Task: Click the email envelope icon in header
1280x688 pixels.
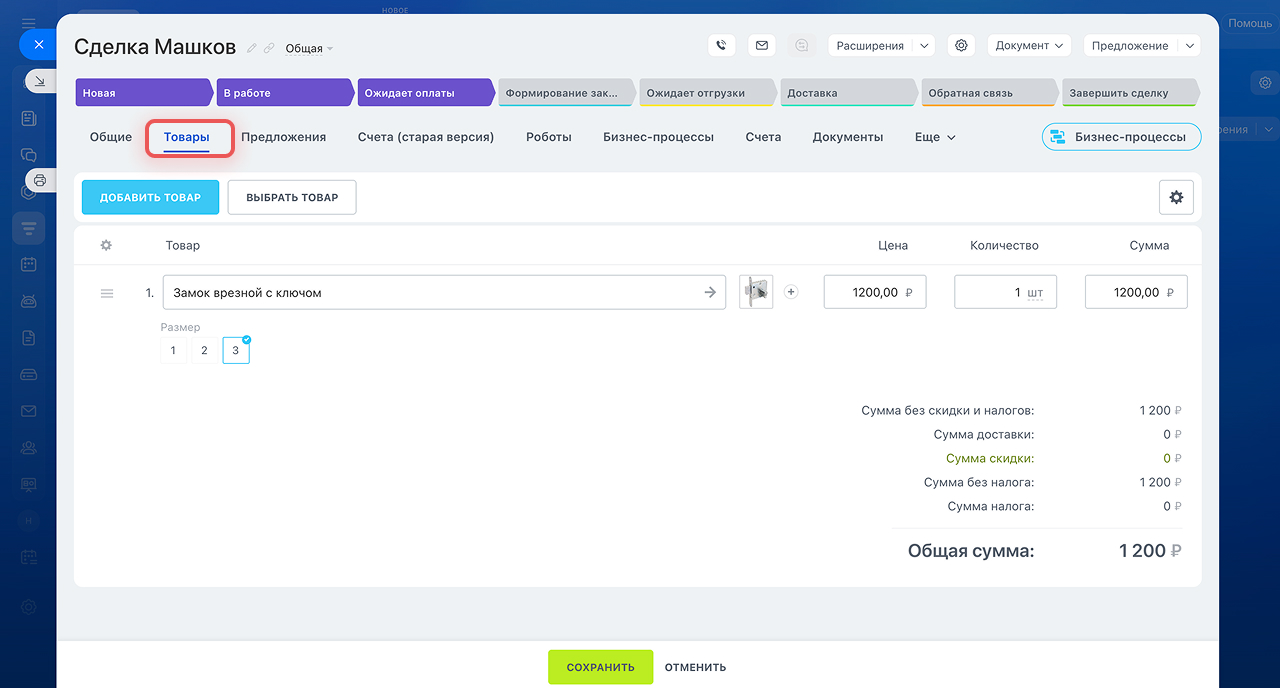Action: pyautogui.click(x=762, y=45)
